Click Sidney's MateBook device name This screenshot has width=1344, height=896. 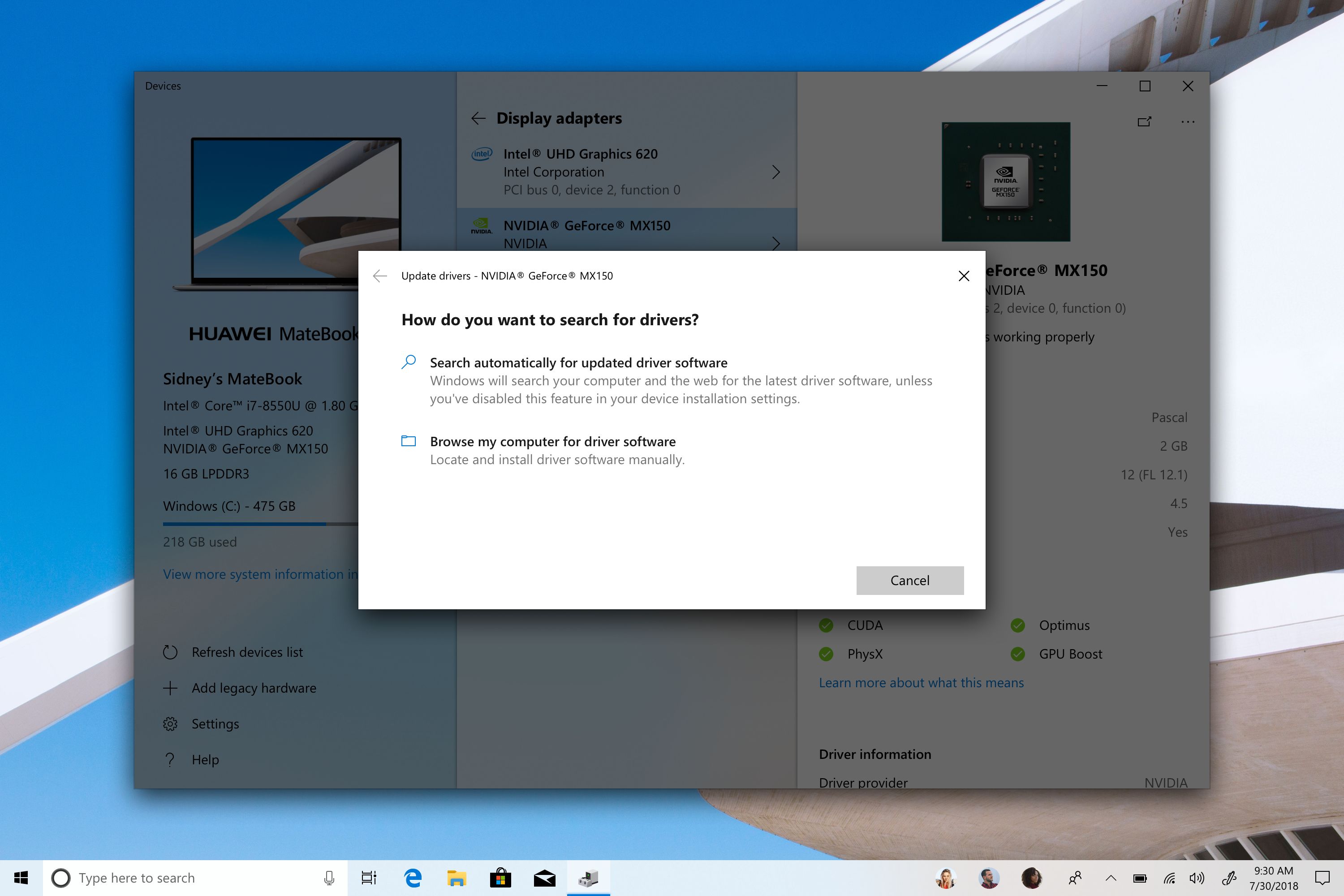(233, 379)
